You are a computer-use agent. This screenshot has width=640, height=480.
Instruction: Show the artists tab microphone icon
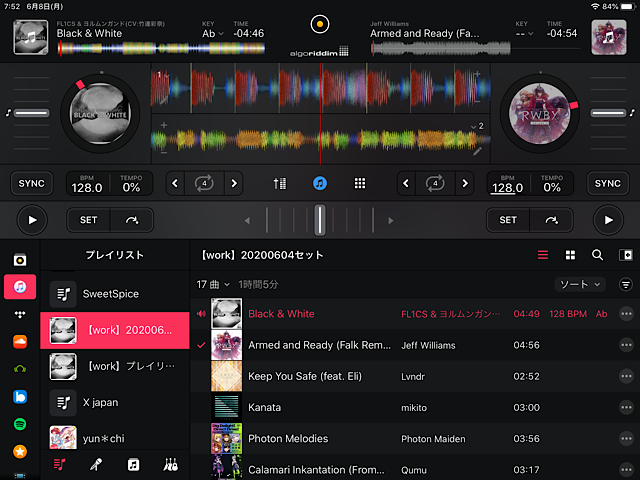tap(96, 464)
